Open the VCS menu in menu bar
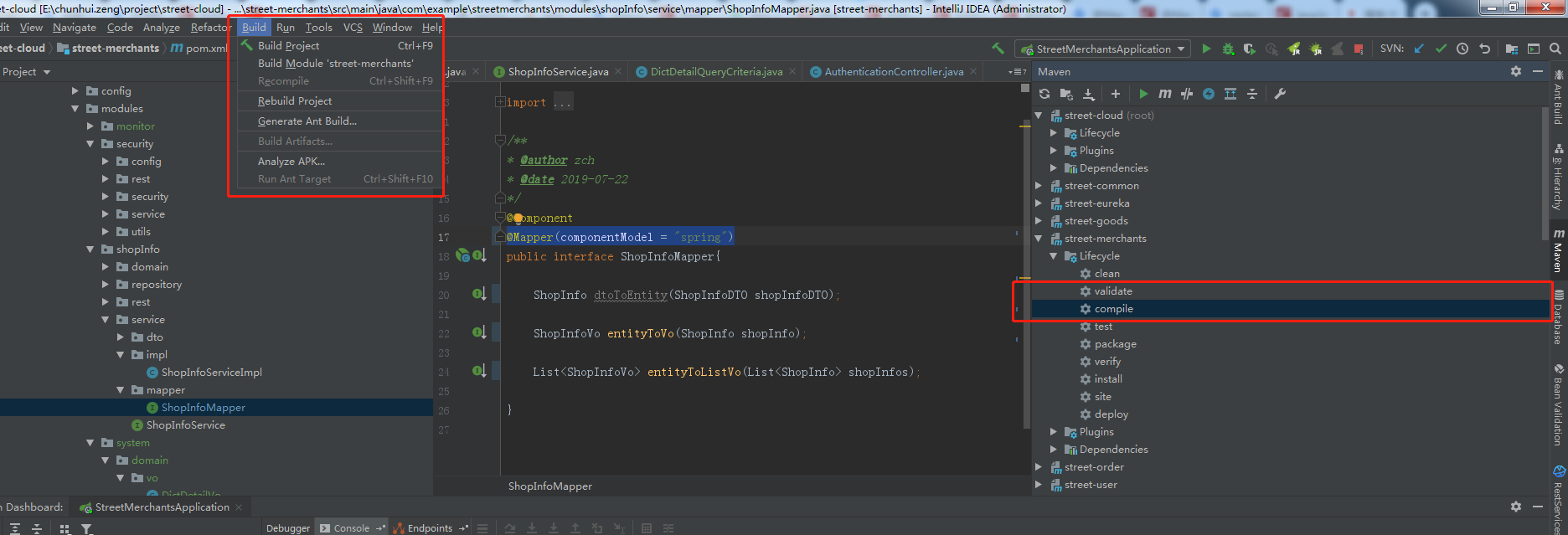The width and height of the screenshot is (1568, 535). [x=353, y=27]
